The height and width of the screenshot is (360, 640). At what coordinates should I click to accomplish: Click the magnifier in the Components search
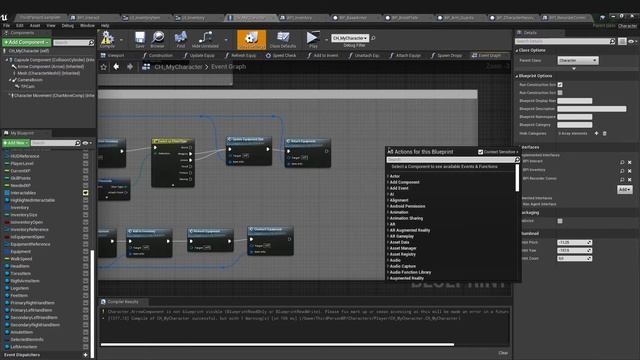[91, 42]
